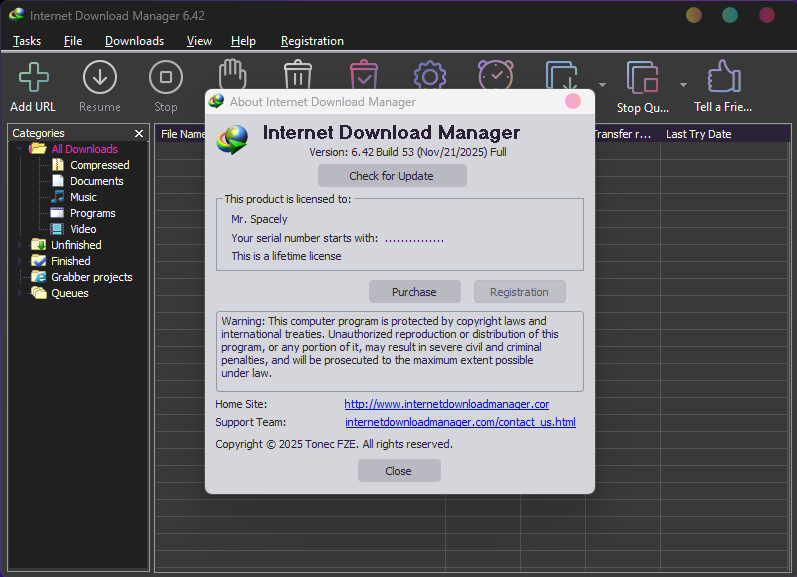Expand the Unfinished category node
797x577 pixels.
[x=19, y=245]
